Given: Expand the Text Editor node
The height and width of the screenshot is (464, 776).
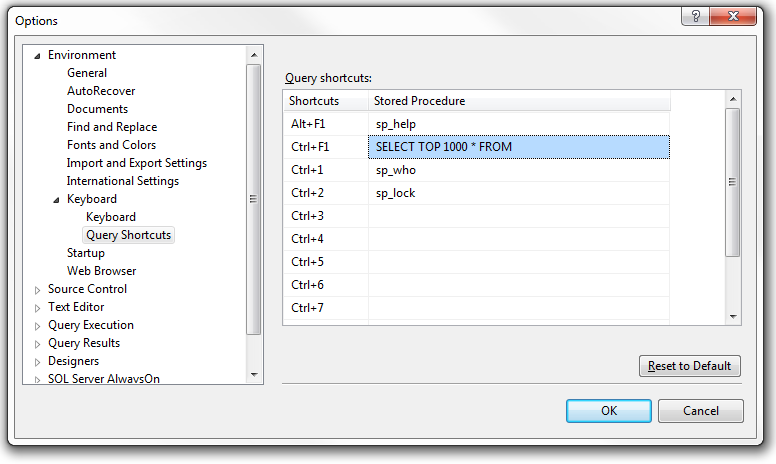Looking at the screenshot, I should pyautogui.click(x=37, y=308).
